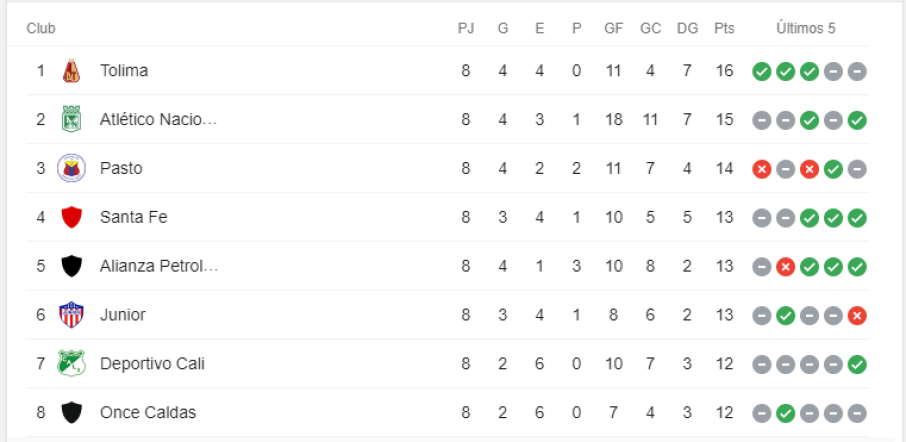This screenshot has height=442, width=906.
Task: Click the Club column header
Action: tap(41, 28)
